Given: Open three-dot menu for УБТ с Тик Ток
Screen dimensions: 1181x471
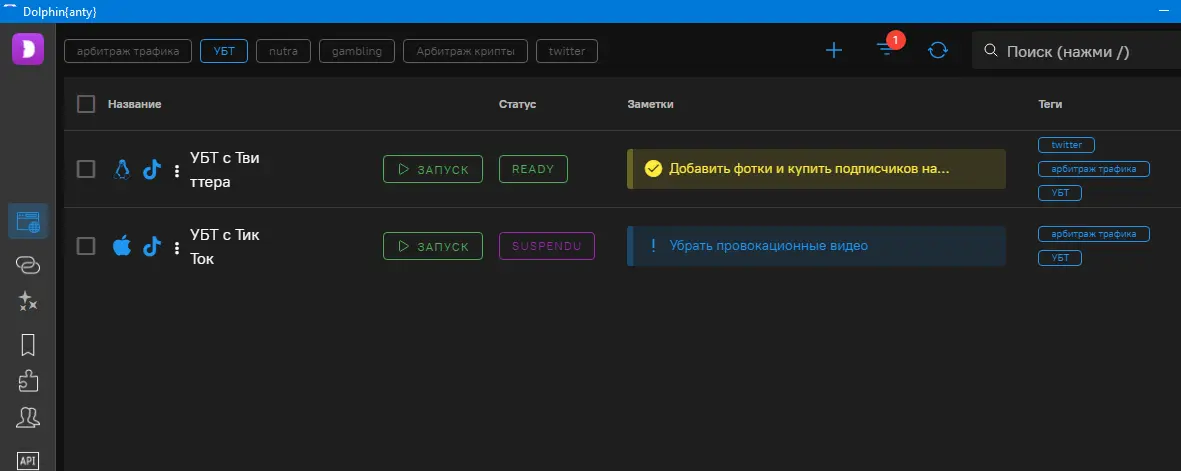Looking at the screenshot, I should [177, 248].
